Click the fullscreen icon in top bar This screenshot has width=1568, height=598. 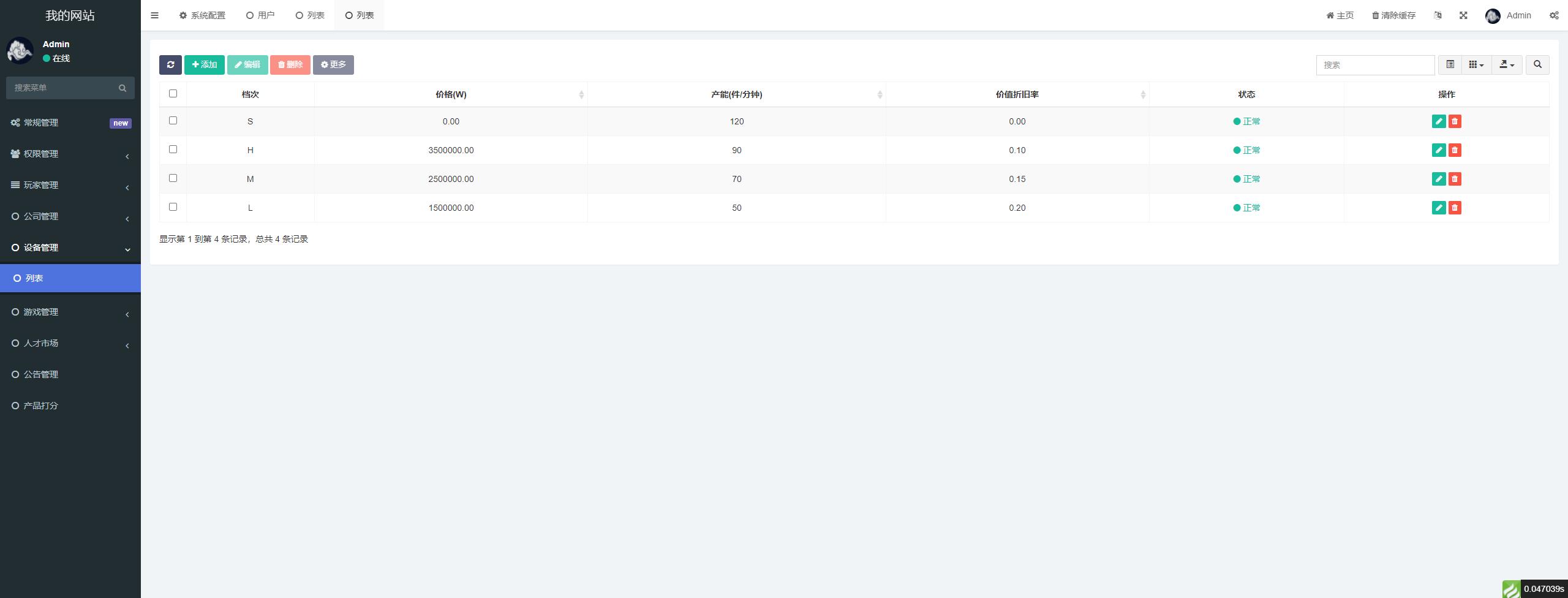[1463, 15]
